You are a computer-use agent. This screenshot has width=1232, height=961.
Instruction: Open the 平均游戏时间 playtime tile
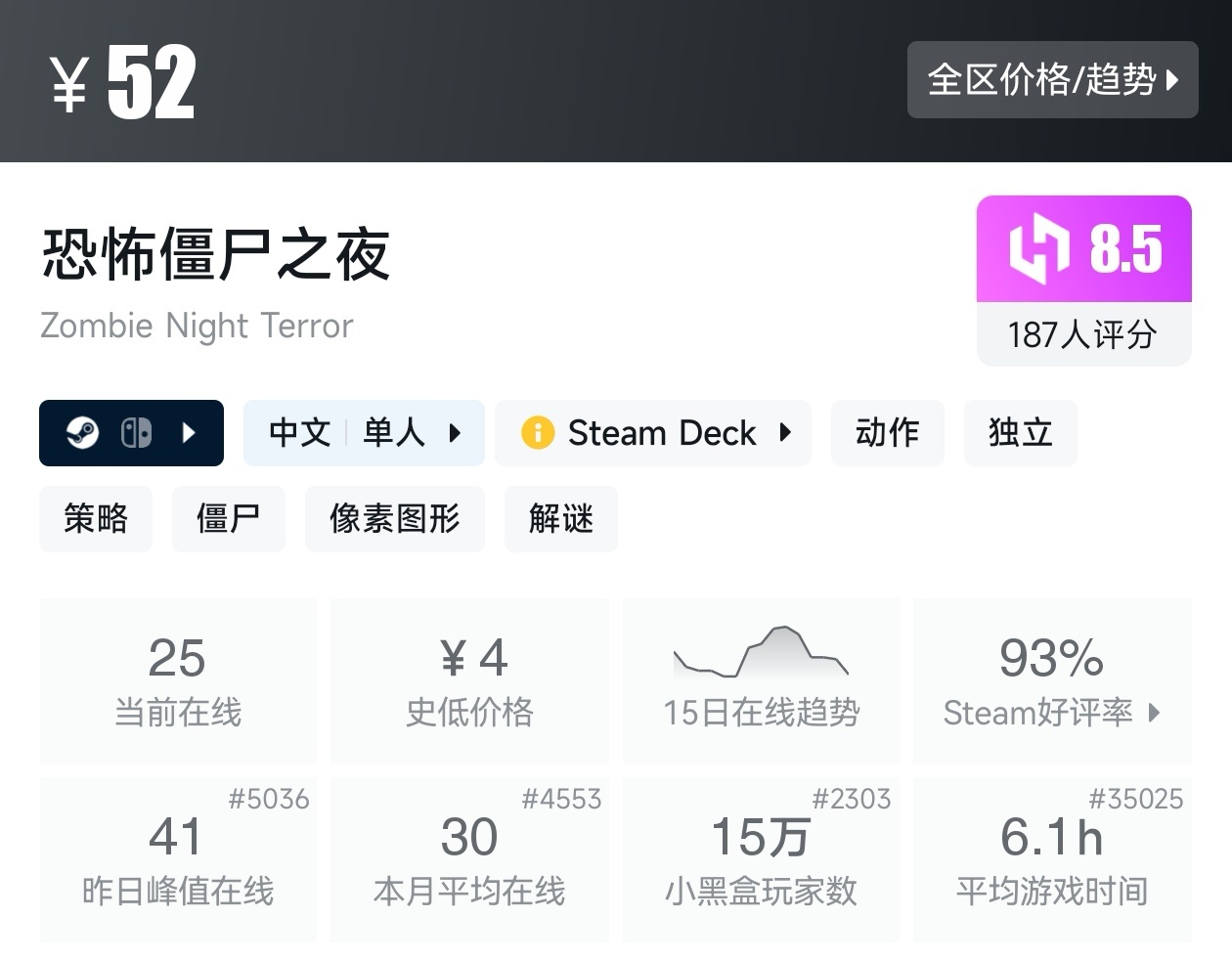1052,858
